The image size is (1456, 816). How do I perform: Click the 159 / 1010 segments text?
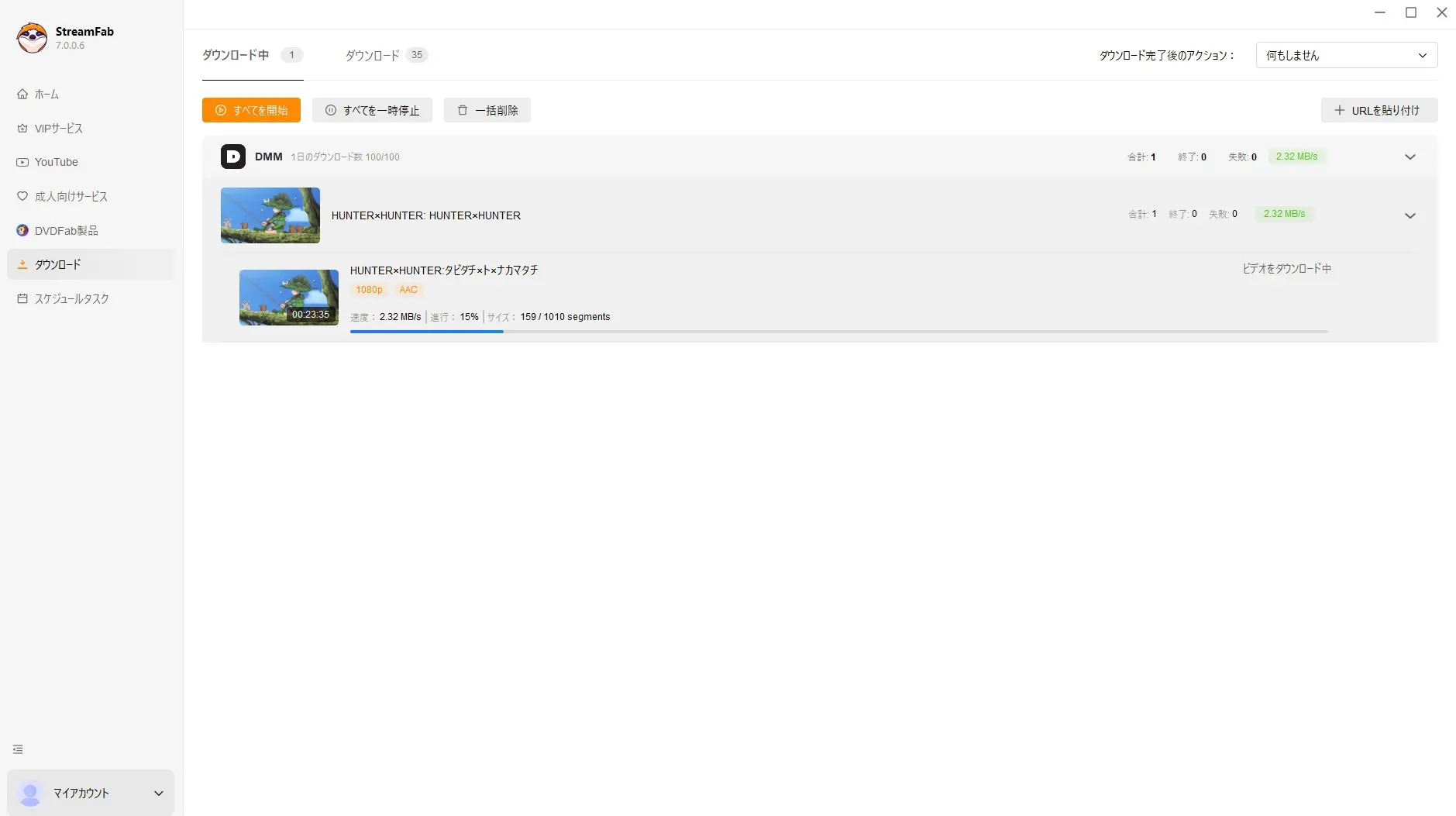[565, 317]
